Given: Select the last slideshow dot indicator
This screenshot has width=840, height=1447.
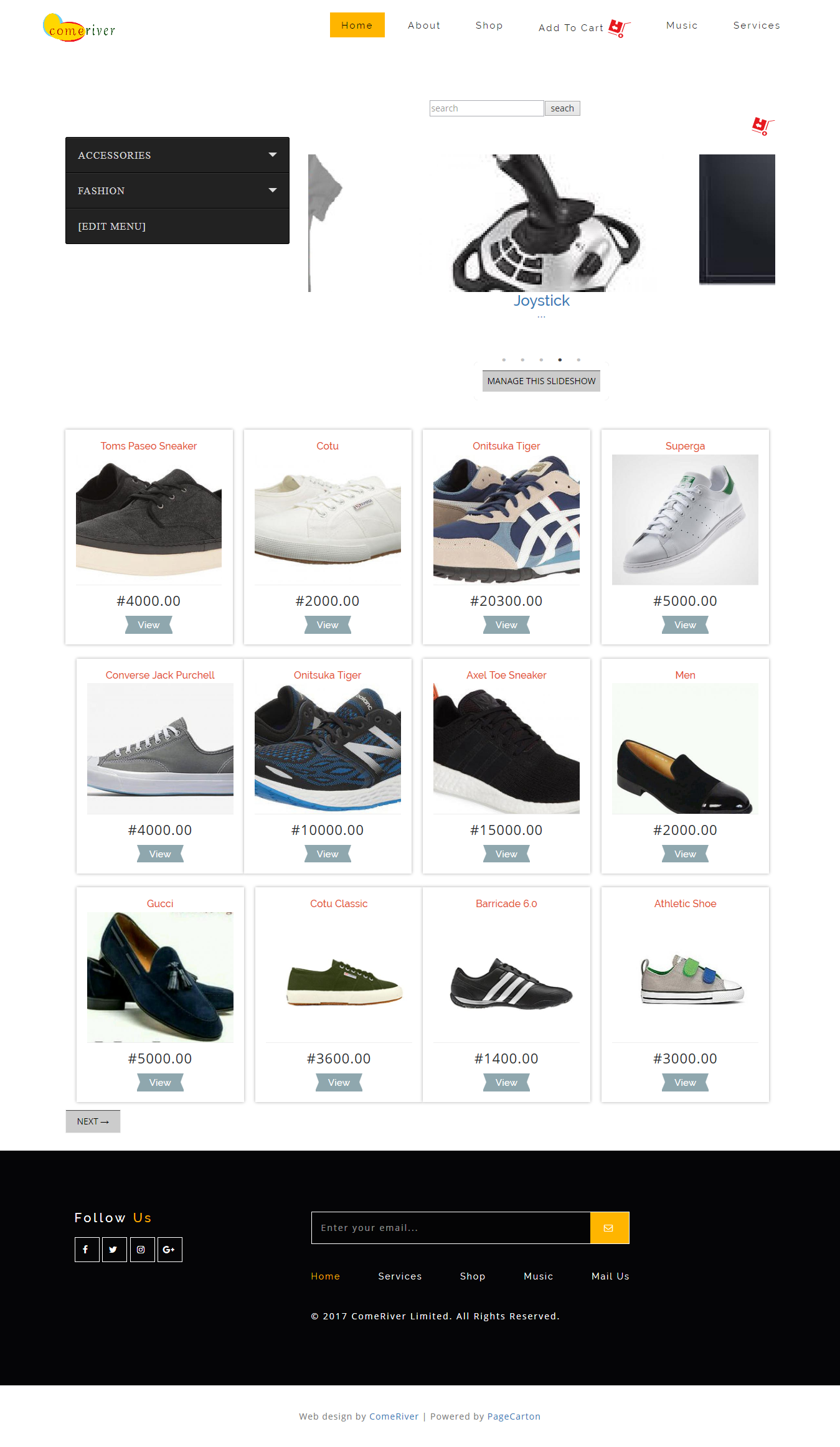Looking at the screenshot, I should [578, 360].
